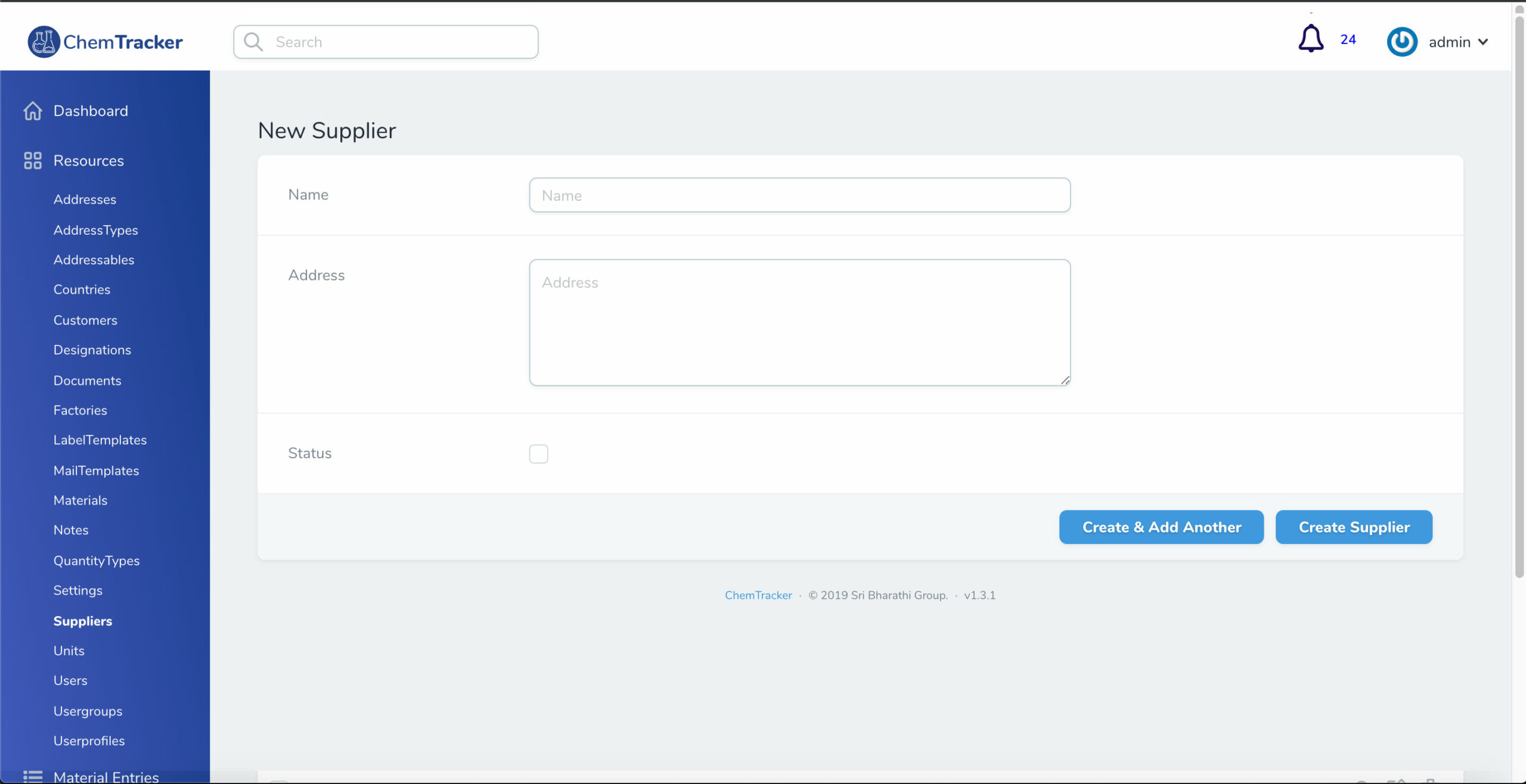Open notifications via bell icon
Viewport: 1526px width, 784px height.
1310,39
